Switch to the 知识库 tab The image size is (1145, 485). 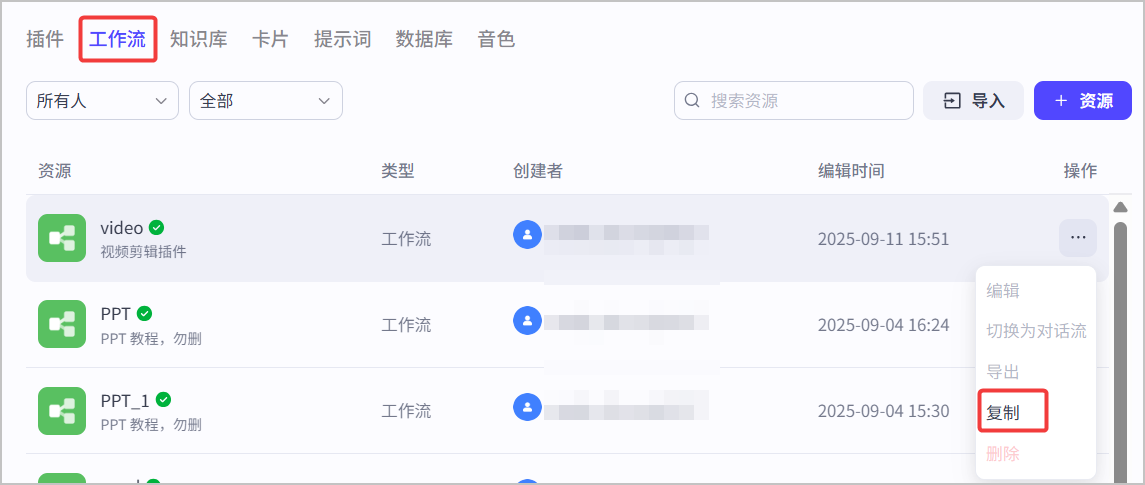click(199, 39)
